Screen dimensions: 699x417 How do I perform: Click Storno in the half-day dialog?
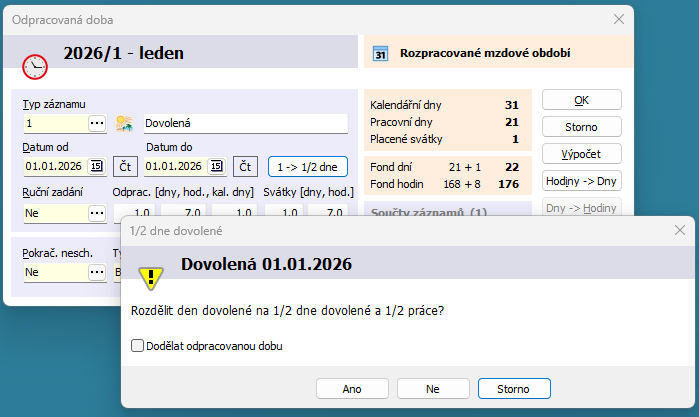pyautogui.click(x=514, y=388)
